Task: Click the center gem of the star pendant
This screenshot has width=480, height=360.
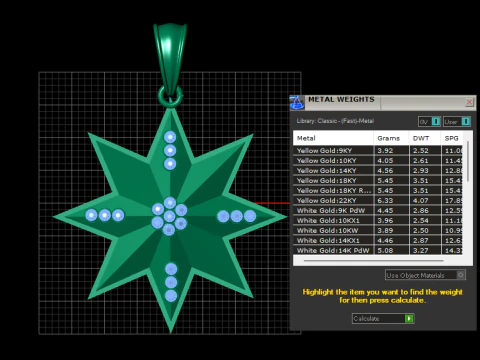Action: [x=169, y=216]
